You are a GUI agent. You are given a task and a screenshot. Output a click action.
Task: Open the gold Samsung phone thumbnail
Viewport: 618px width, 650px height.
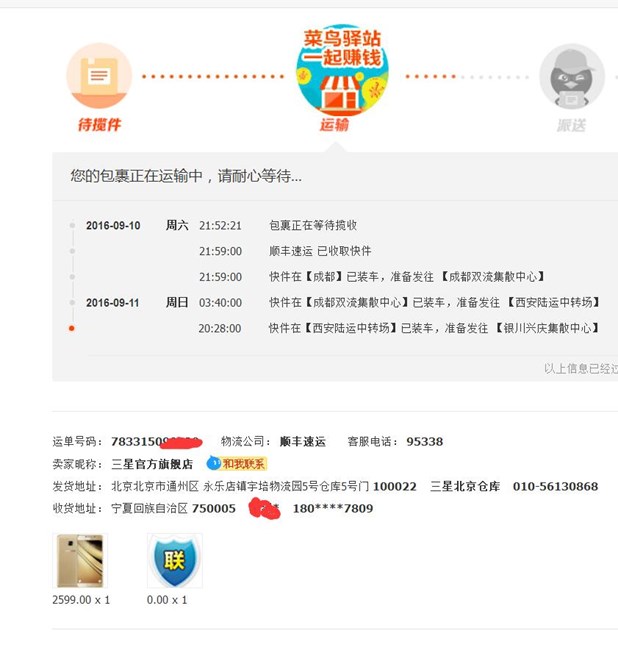[x=80, y=560]
